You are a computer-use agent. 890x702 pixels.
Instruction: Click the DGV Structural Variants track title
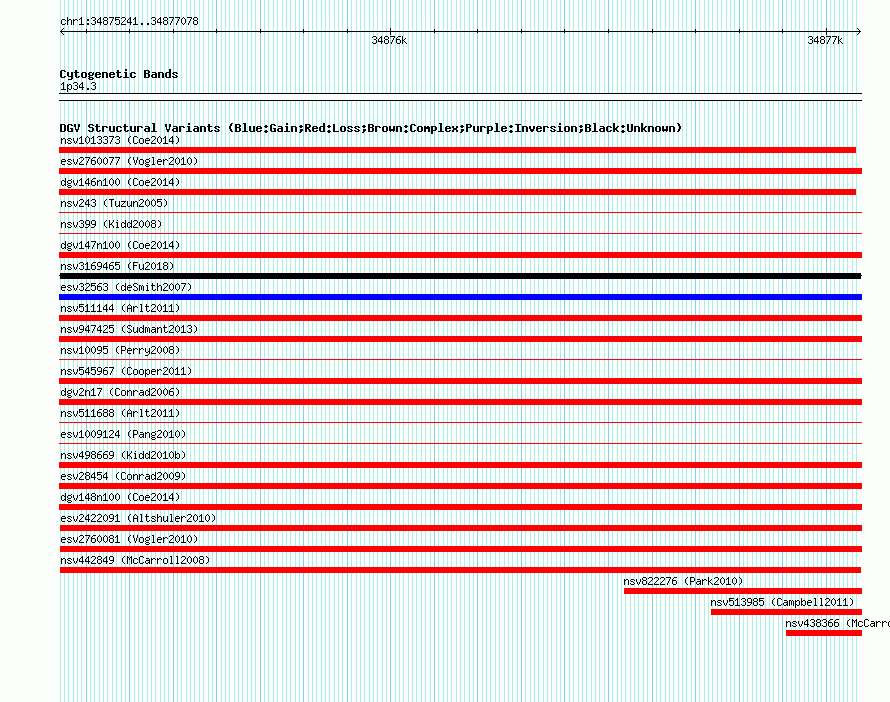(370, 128)
